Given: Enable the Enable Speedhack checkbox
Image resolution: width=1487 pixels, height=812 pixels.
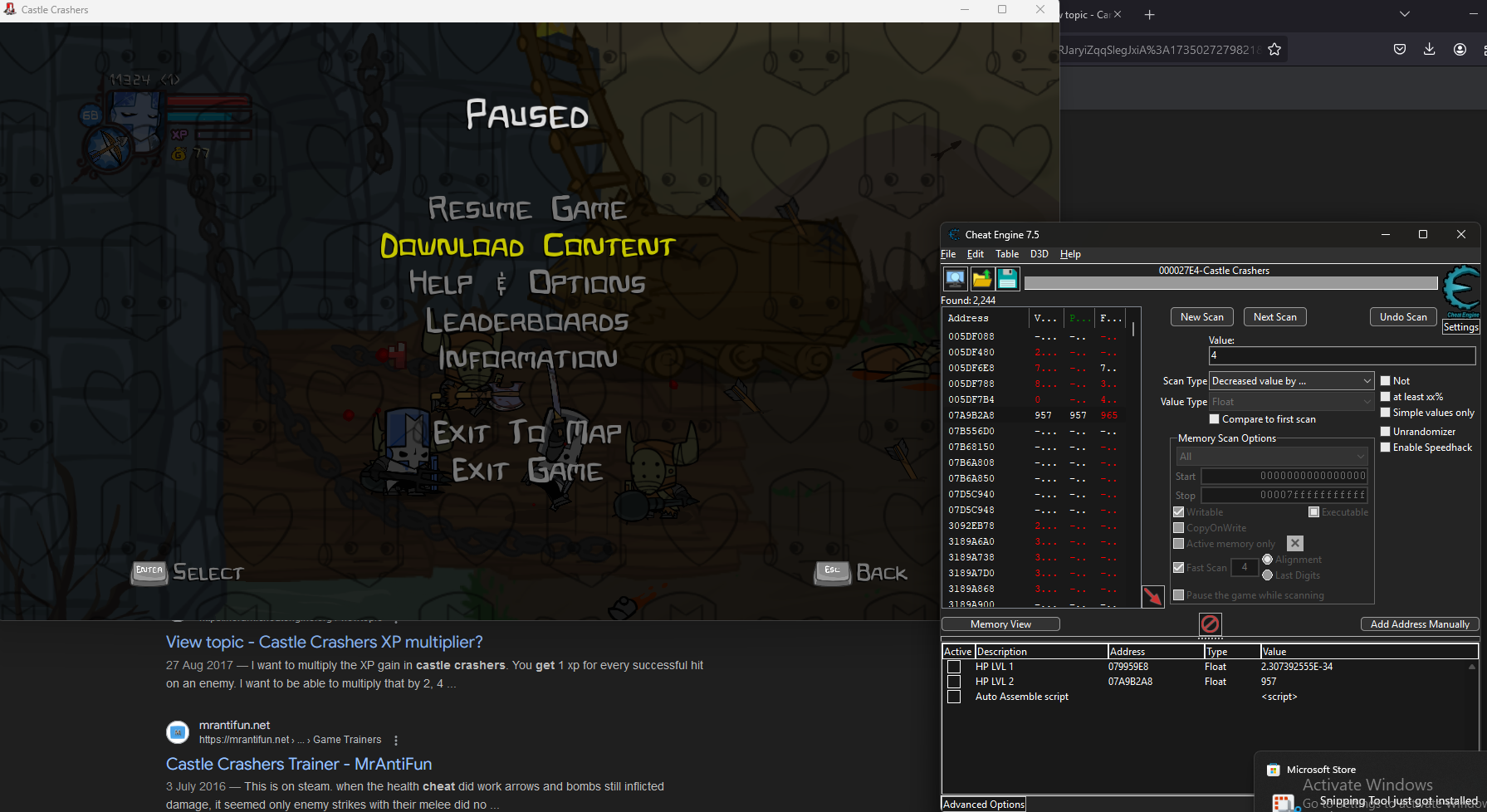Looking at the screenshot, I should tap(1385, 447).
